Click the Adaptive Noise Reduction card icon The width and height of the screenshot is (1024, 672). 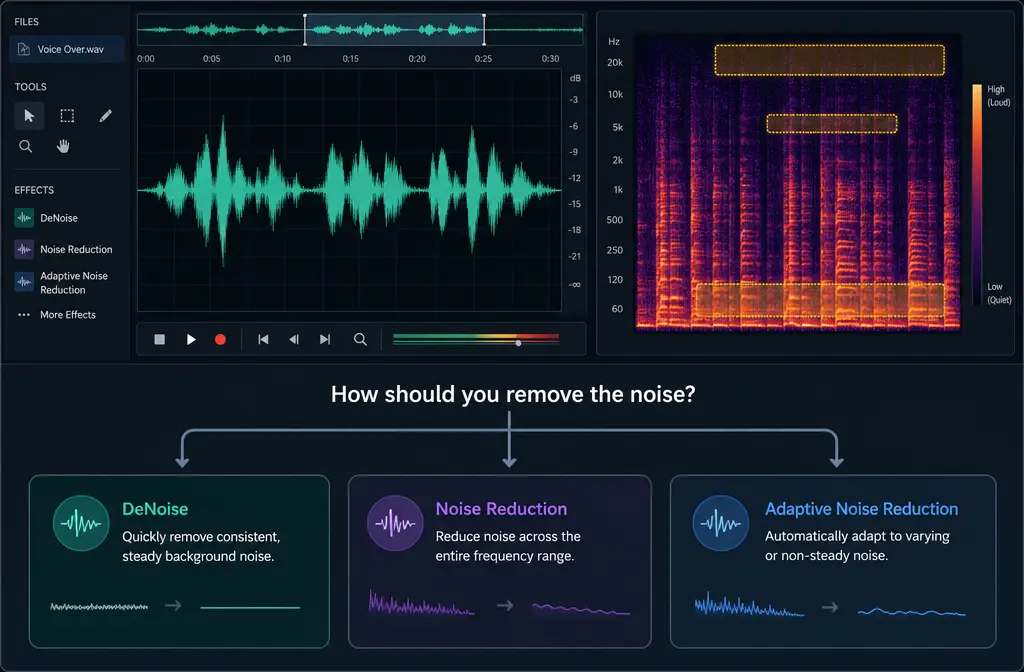[x=721, y=523]
